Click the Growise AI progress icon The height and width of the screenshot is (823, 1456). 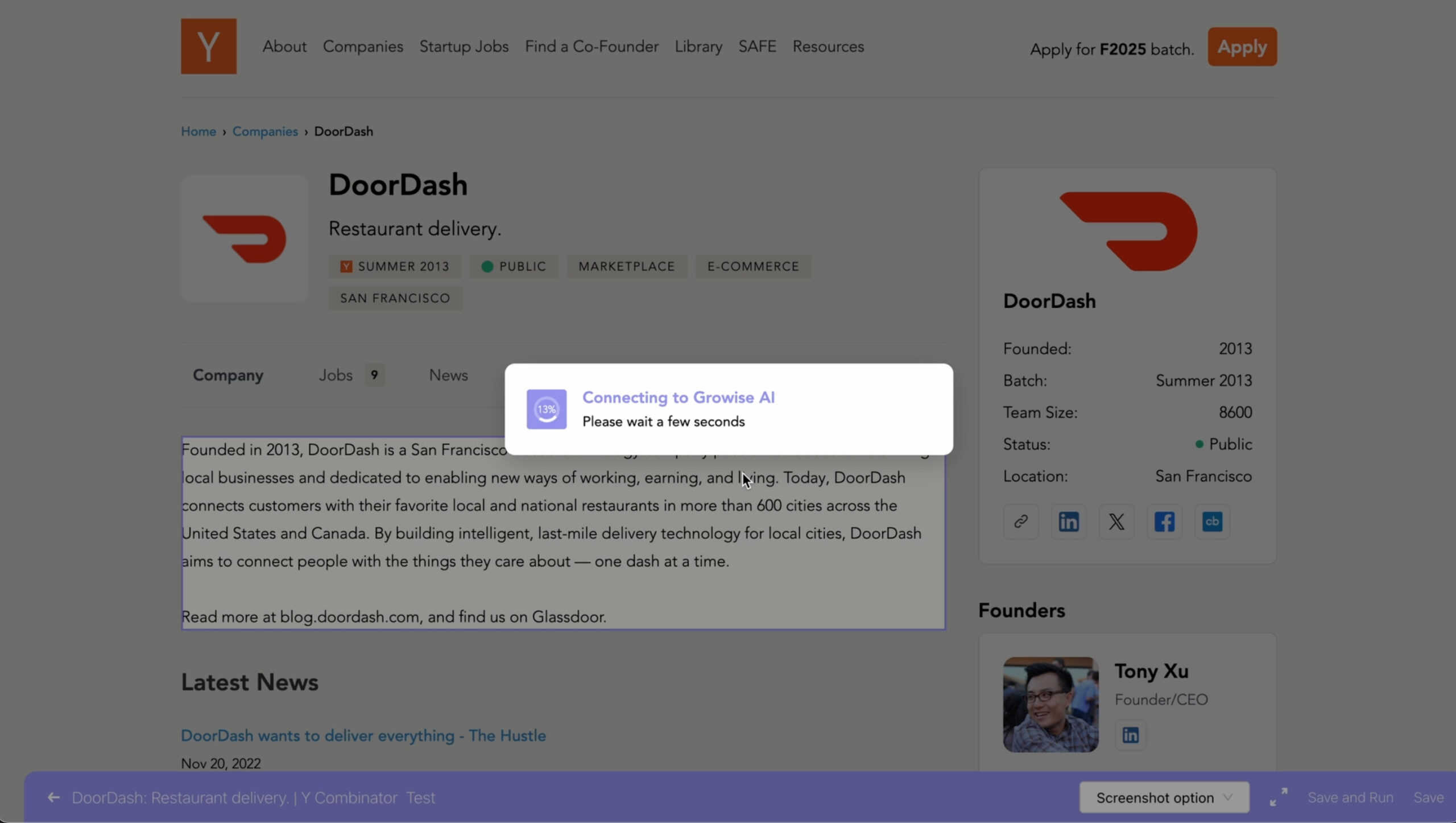546,409
